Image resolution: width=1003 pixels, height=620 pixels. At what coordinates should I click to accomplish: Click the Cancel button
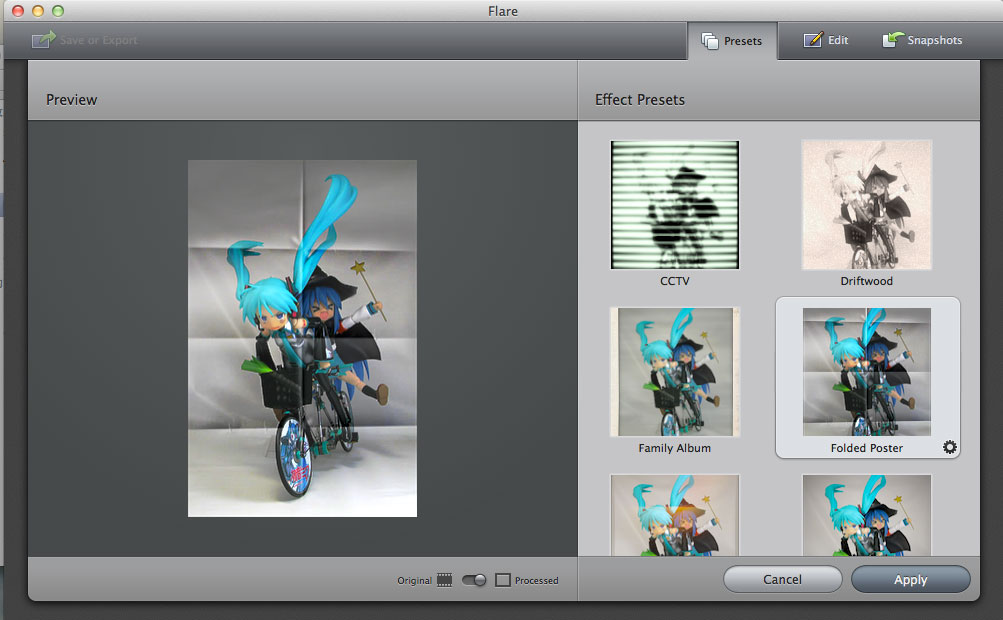point(782,579)
